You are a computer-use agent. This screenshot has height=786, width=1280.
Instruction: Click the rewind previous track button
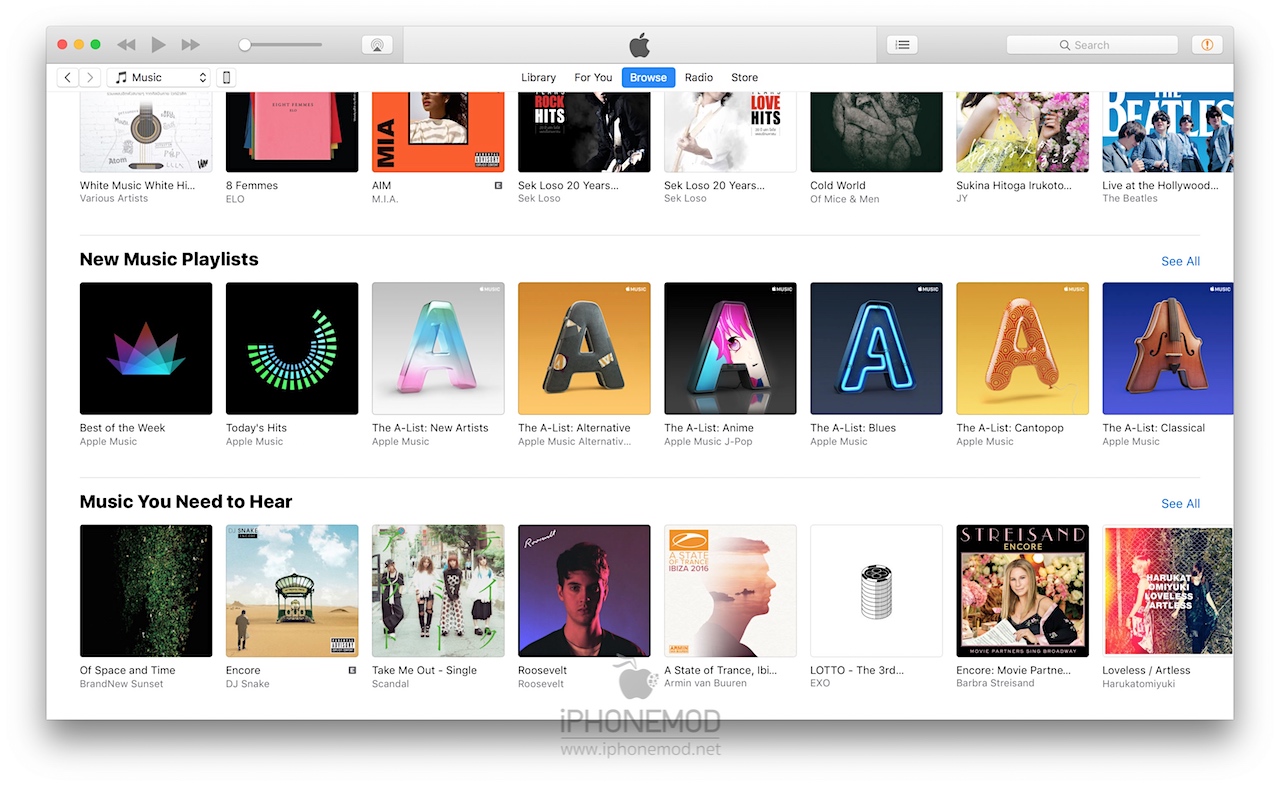(126, 45)
